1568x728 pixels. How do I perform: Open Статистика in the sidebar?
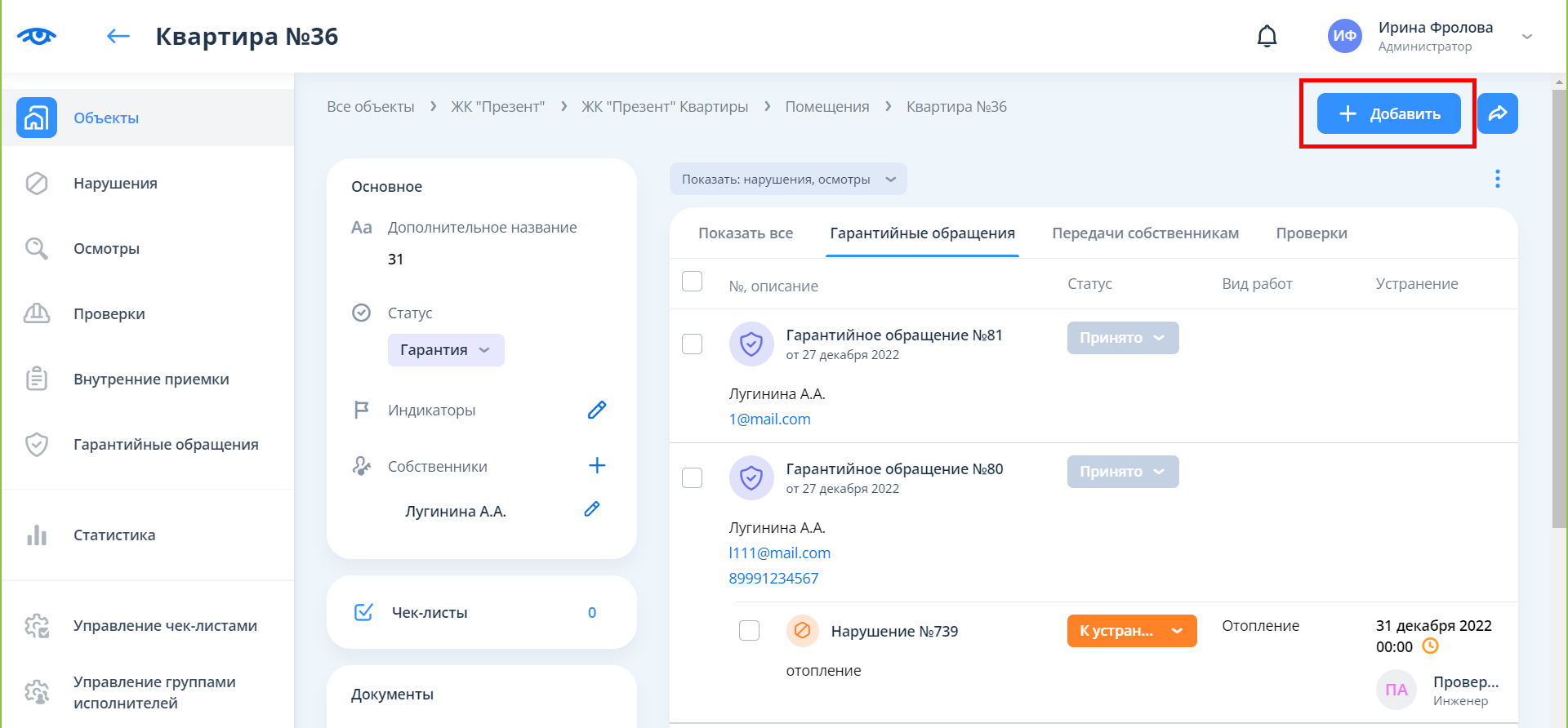tap(114, 535)
